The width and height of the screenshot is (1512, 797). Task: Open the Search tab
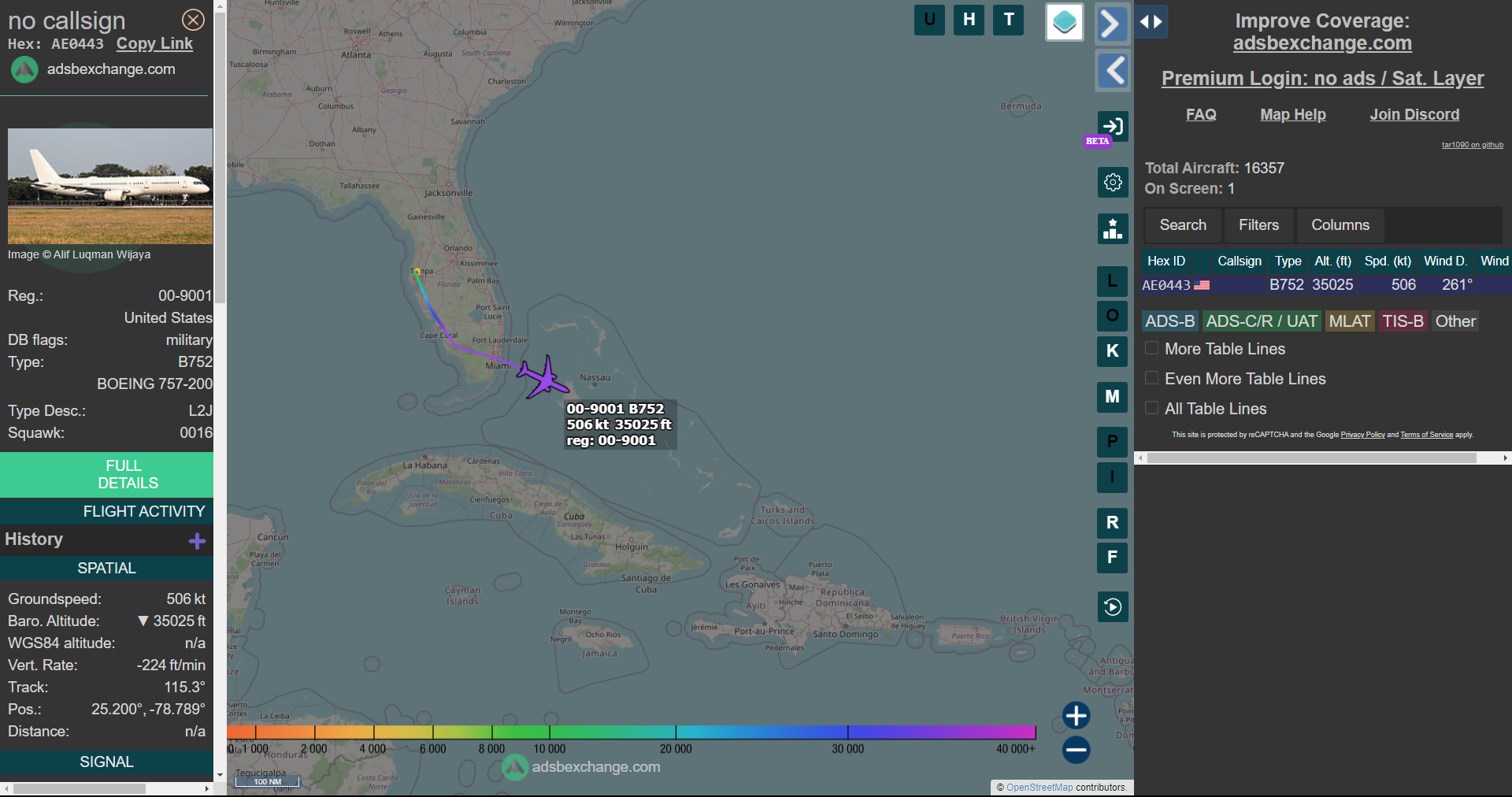[1183, 225]
